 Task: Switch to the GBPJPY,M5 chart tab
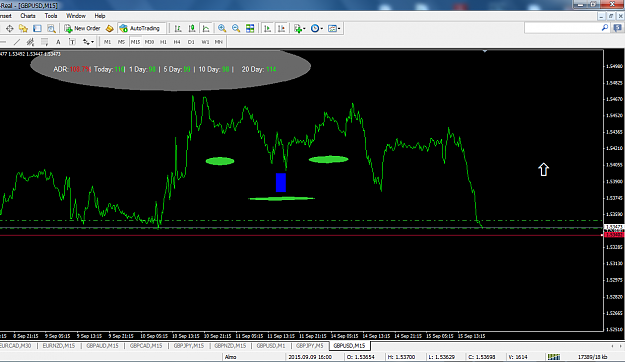310,346
